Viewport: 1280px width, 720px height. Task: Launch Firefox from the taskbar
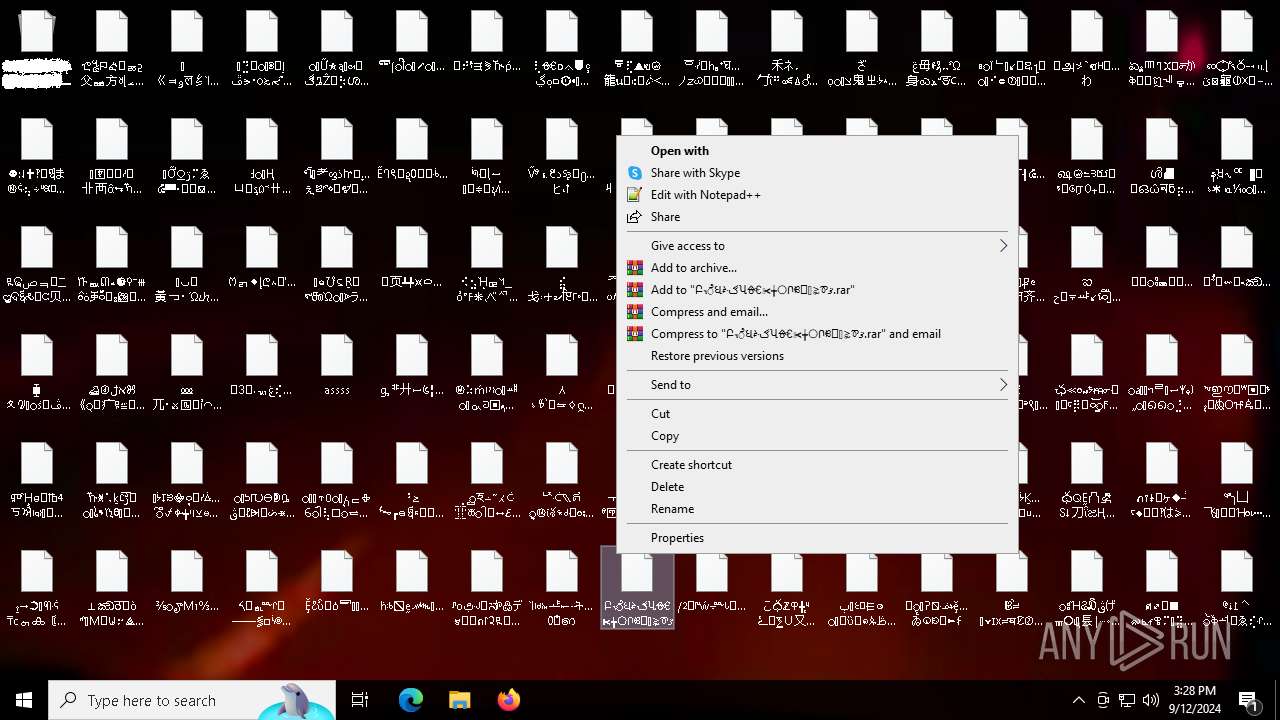508,700
